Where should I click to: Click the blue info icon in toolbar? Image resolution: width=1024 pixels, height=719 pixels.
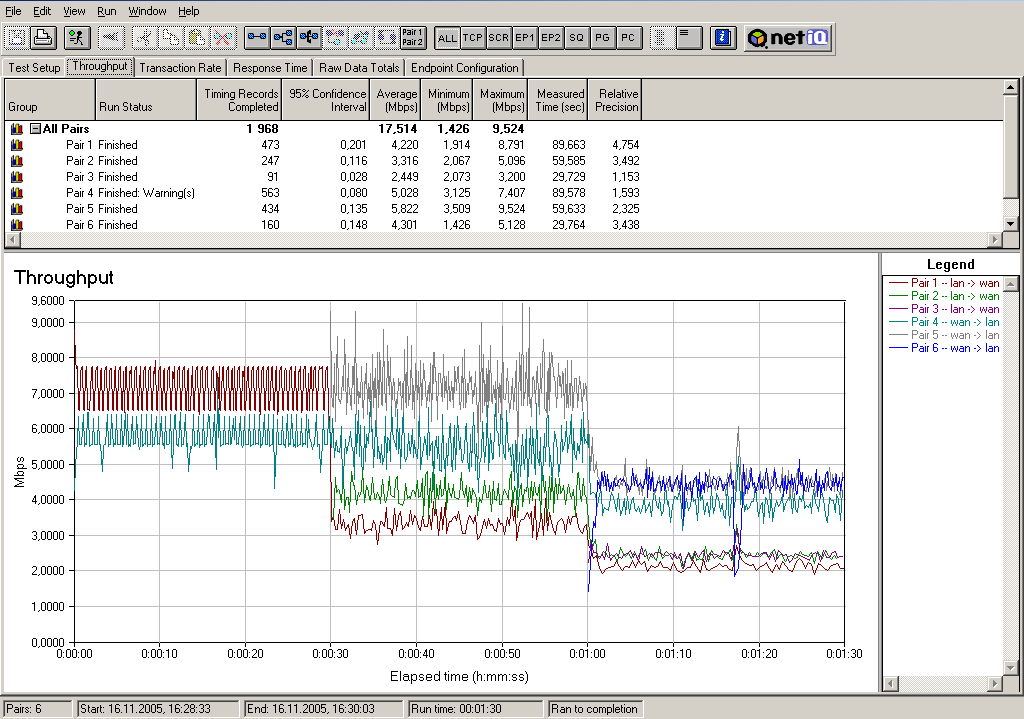pos(723,38)
